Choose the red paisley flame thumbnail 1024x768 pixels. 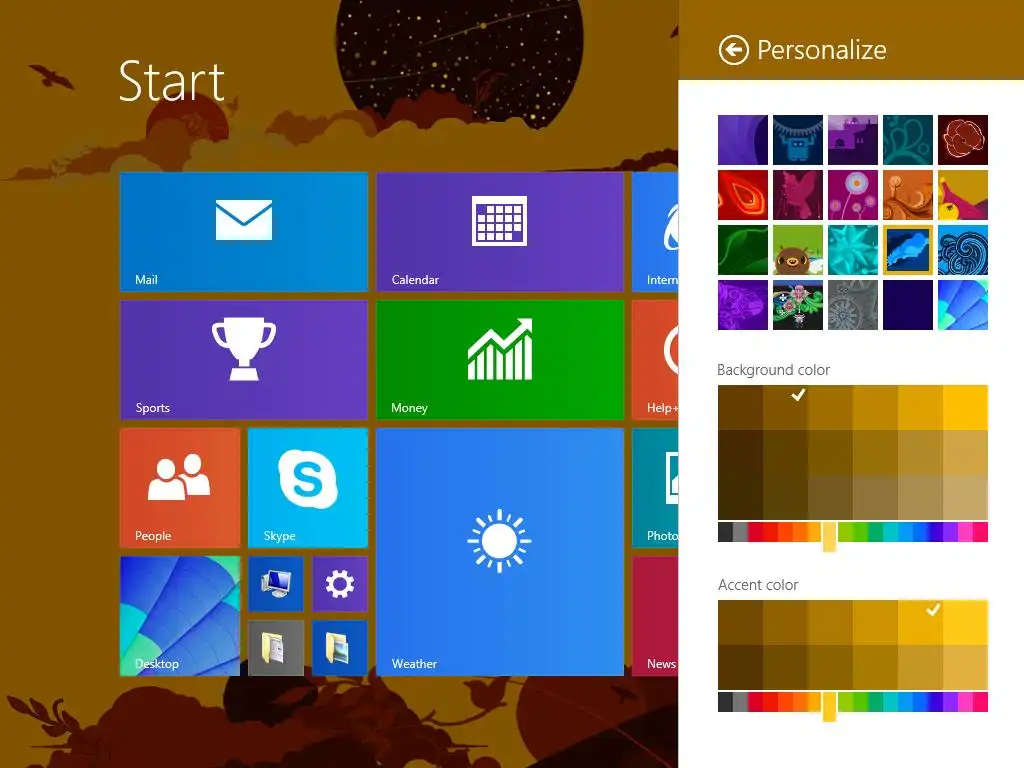(x=743, y=195)
